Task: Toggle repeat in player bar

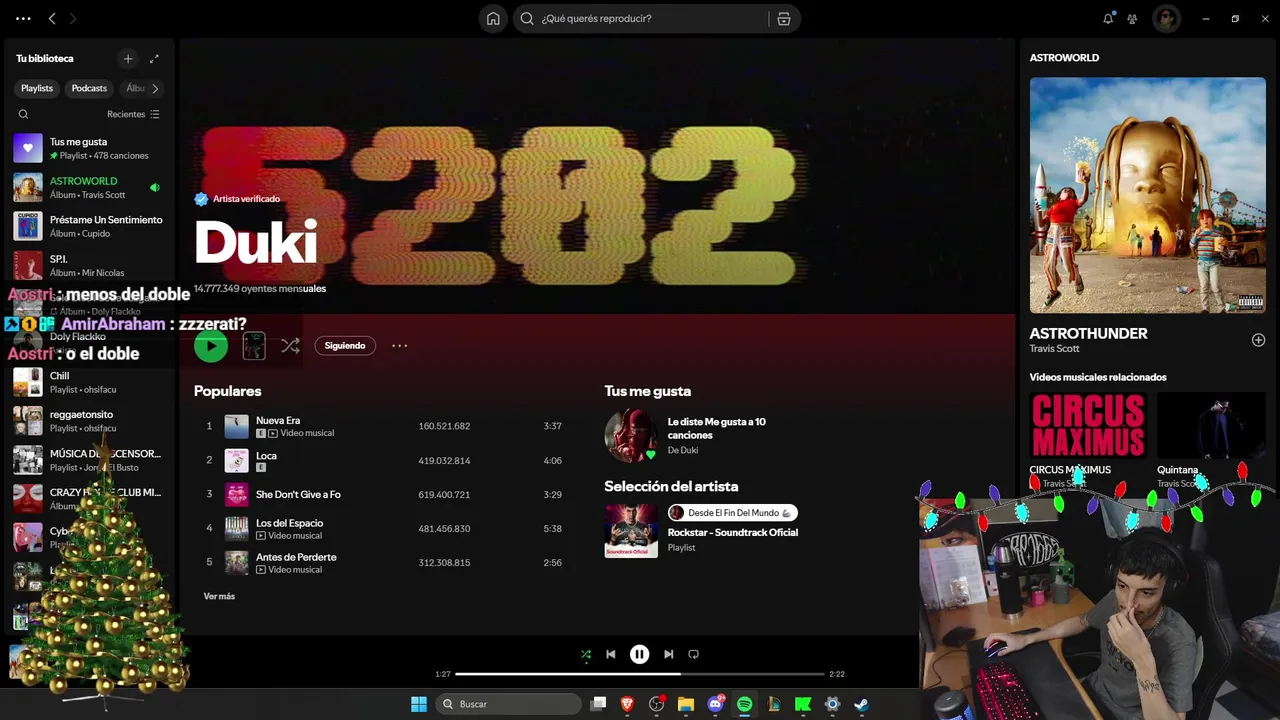Action: click(693, 654)
